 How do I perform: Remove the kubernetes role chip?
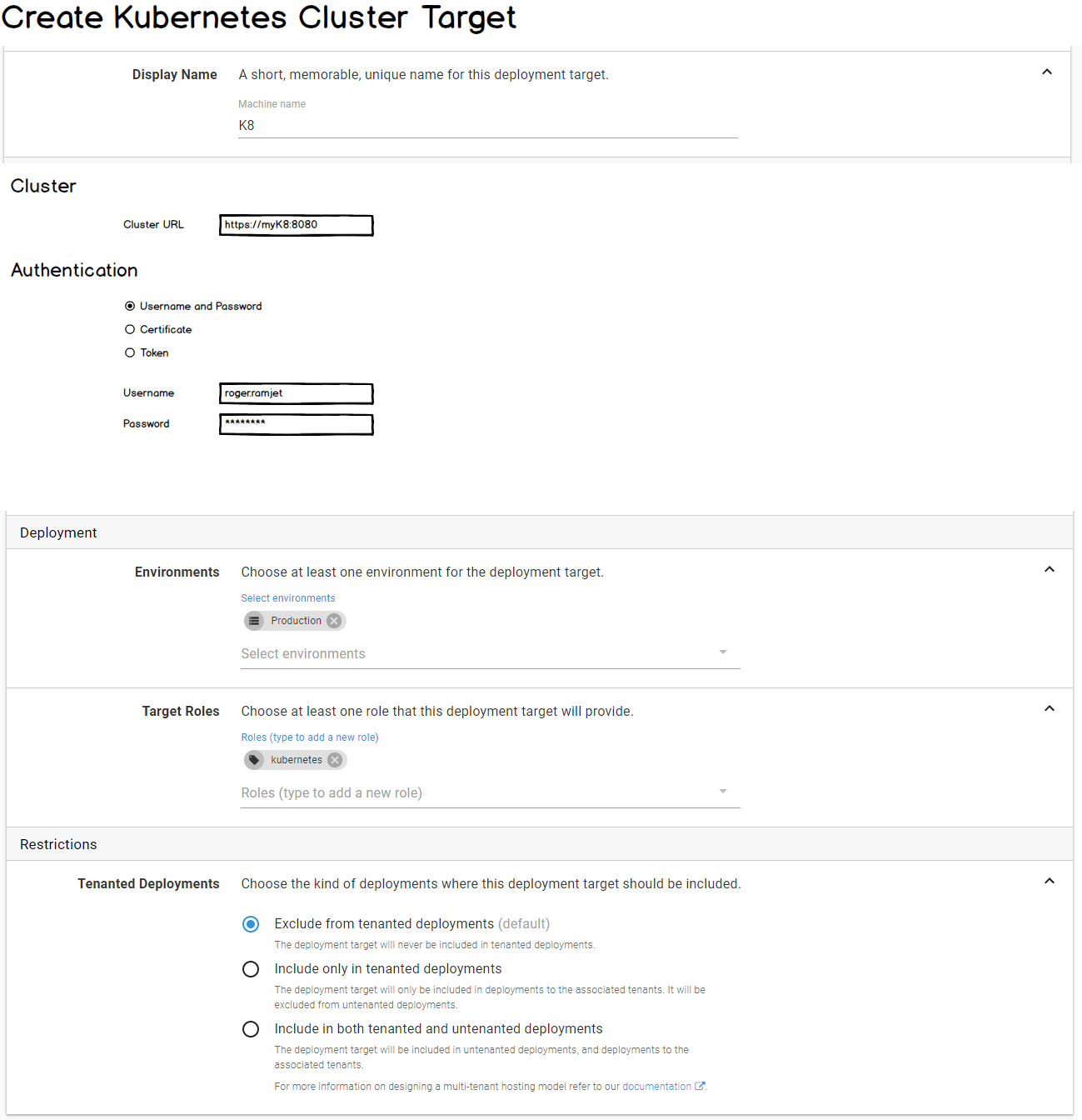334,759
